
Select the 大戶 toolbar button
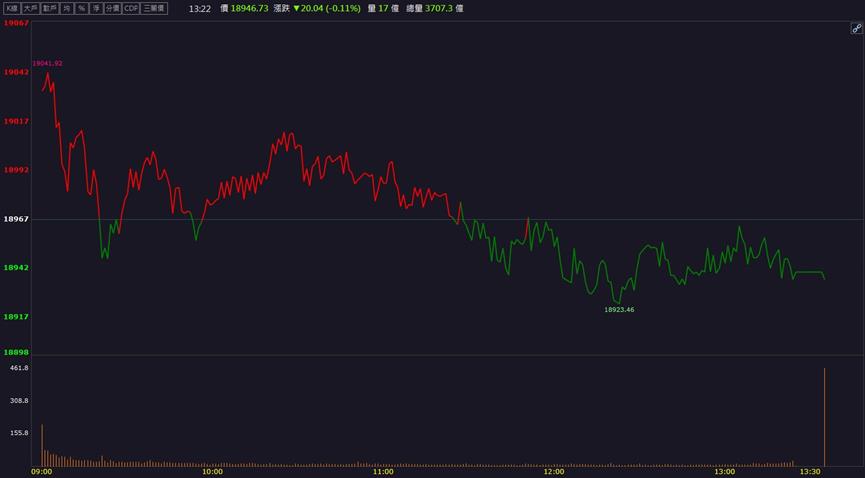(x=31, y=8)
